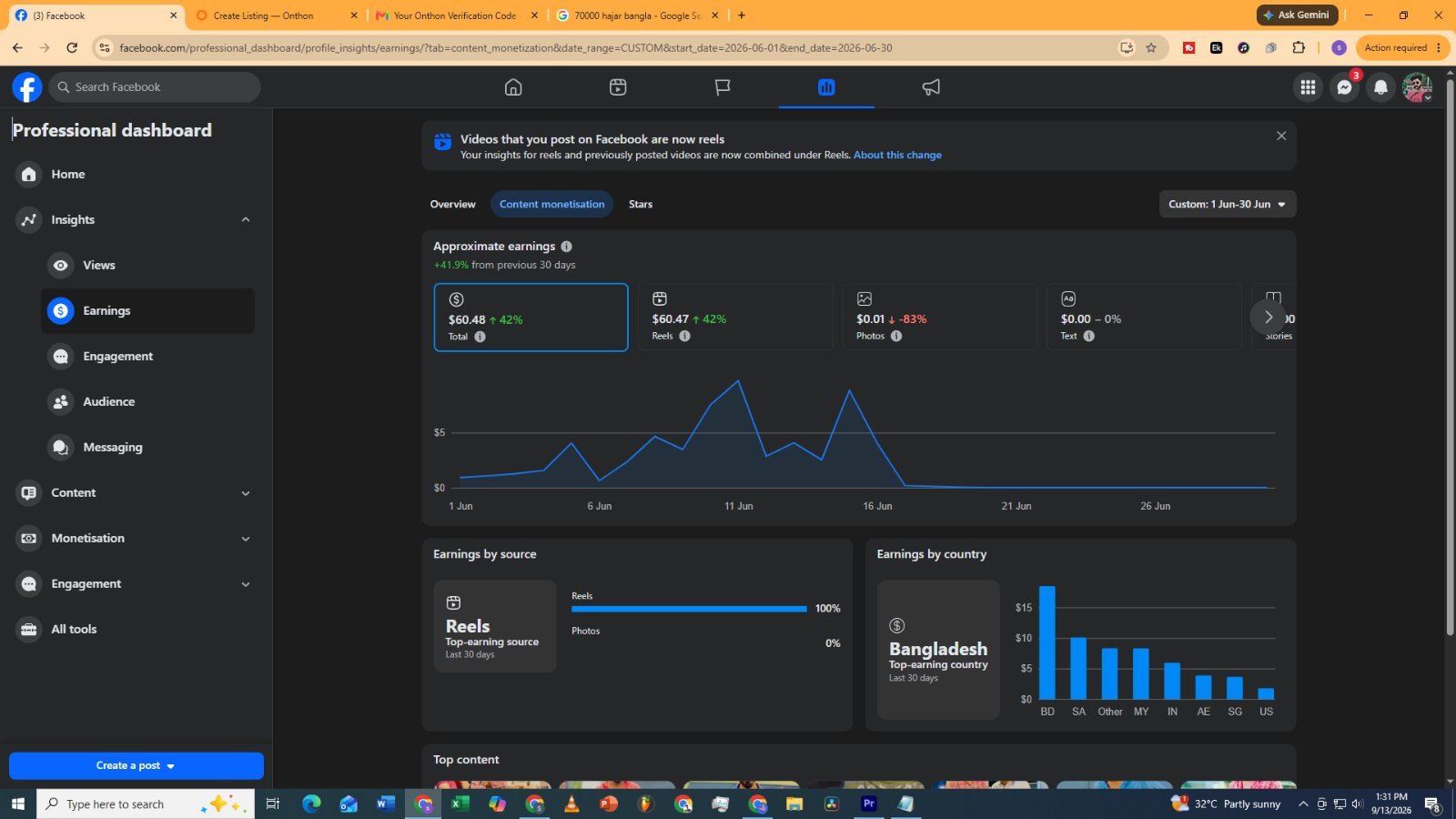Open Windows Start menu
This screenshot has height=819, width=1456.
17,804
